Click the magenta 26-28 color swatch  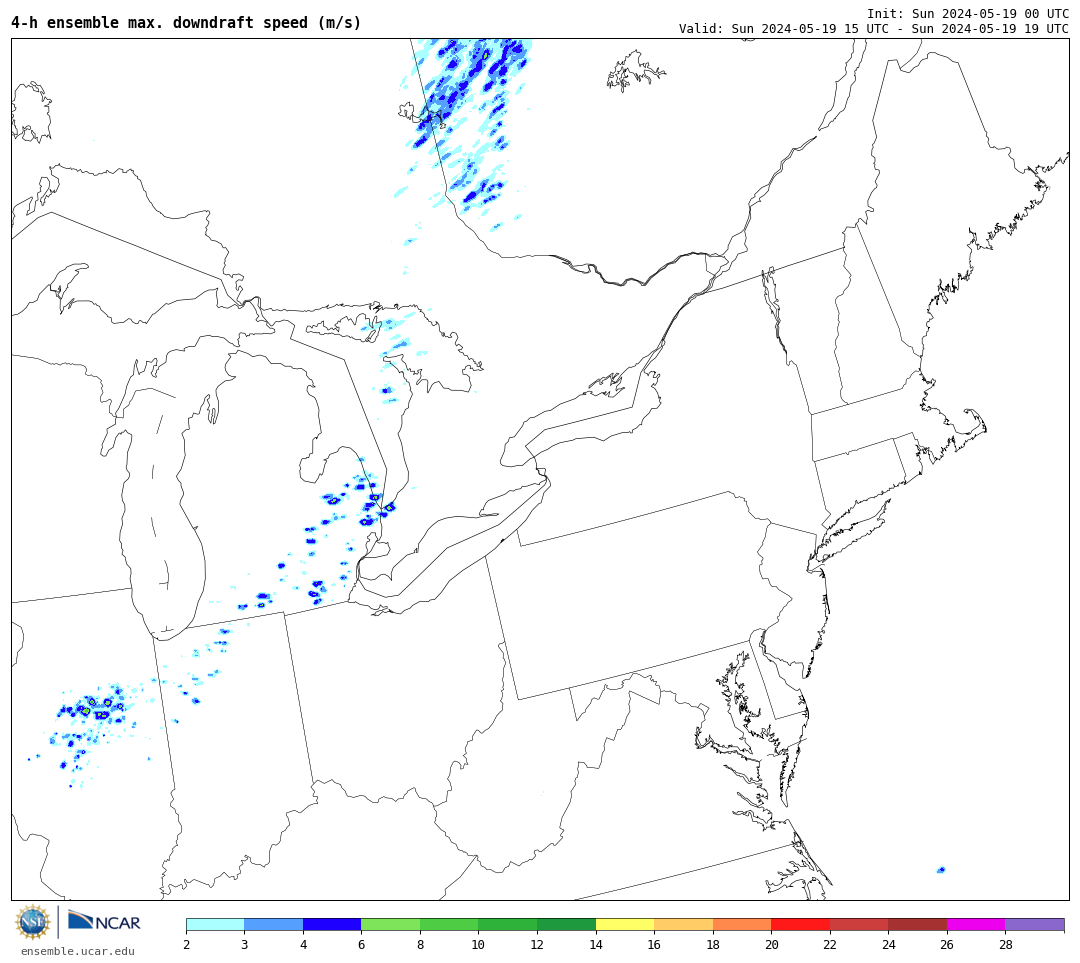(977, 924)
